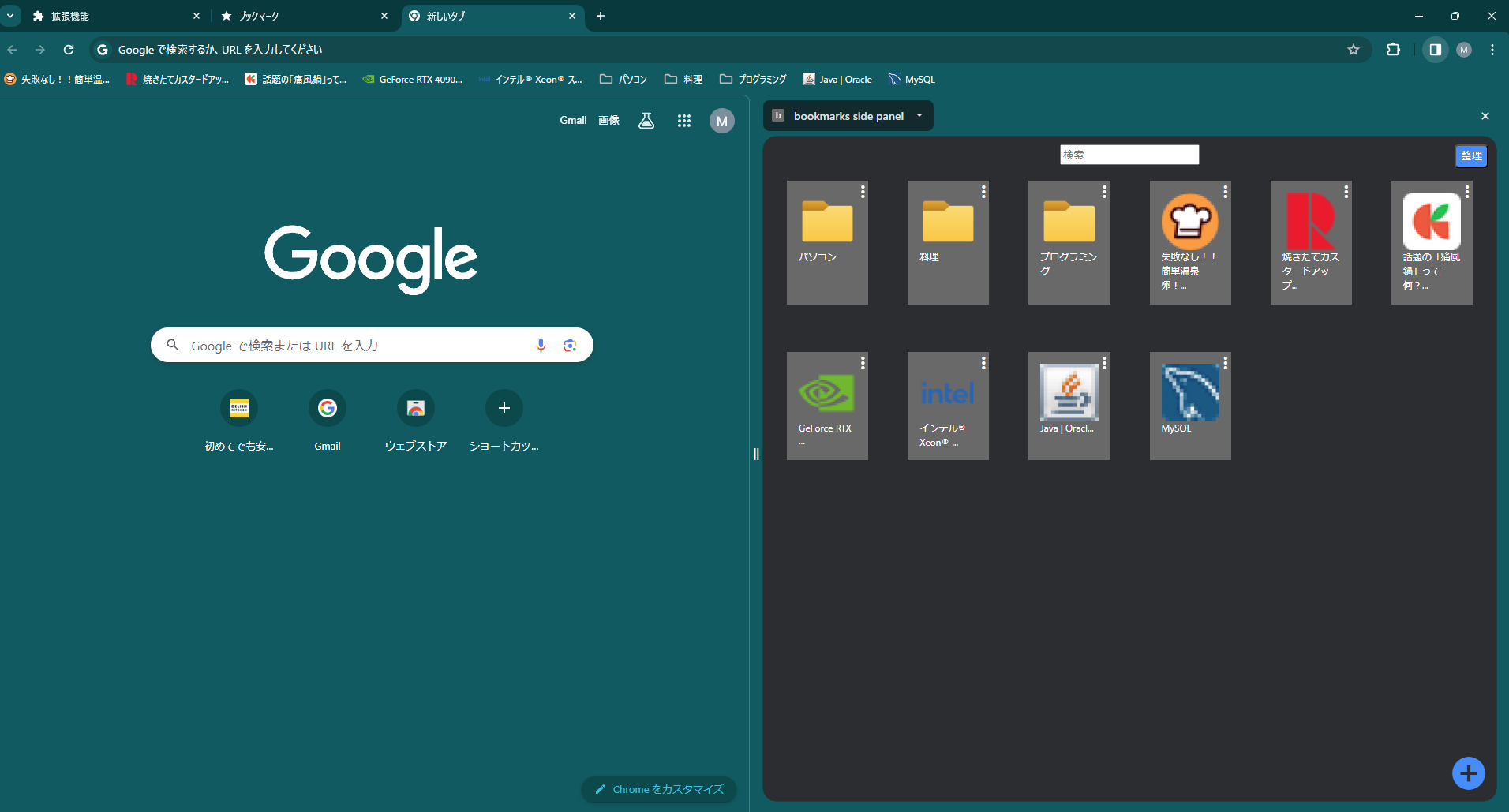Reload the page with refresh icon
This screenshot has height=812, width=1509.
coord(69,50)
